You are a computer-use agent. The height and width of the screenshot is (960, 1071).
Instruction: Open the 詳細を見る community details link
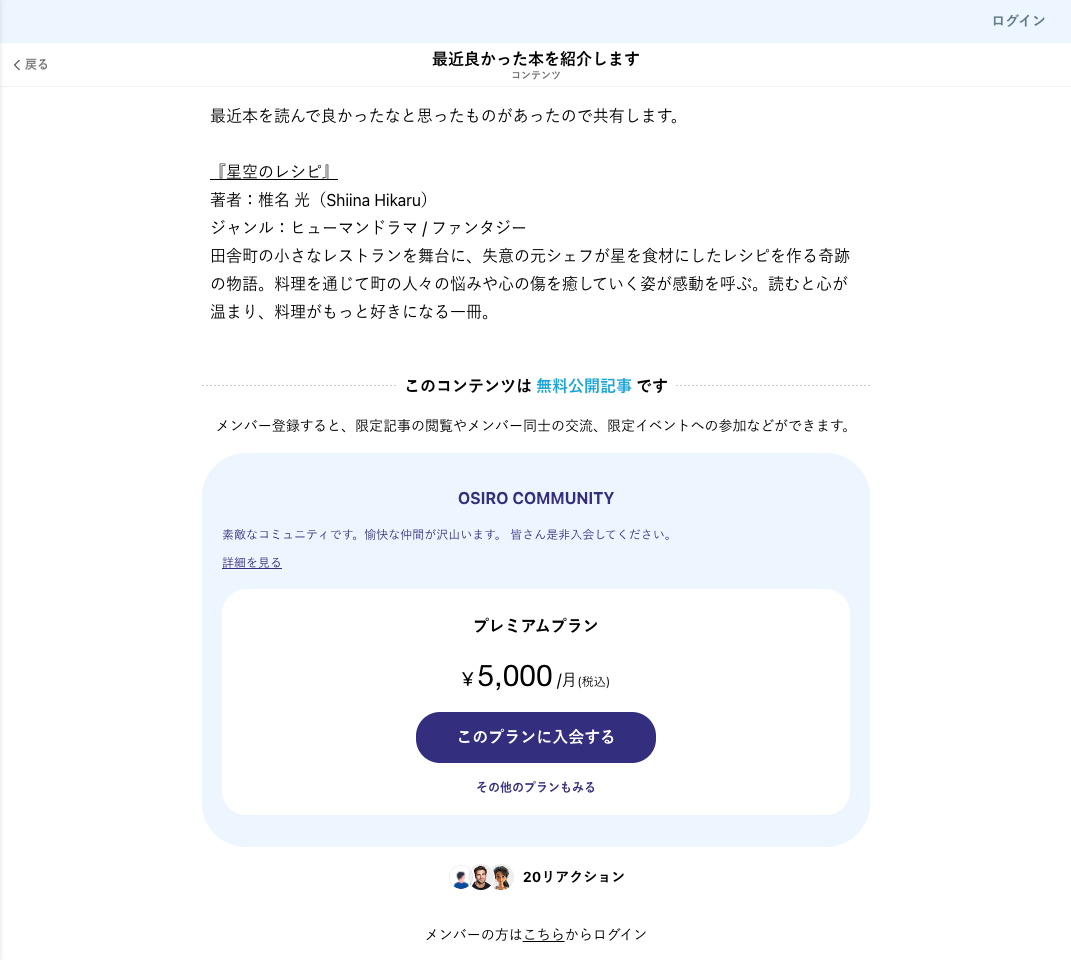pos(252,563)
